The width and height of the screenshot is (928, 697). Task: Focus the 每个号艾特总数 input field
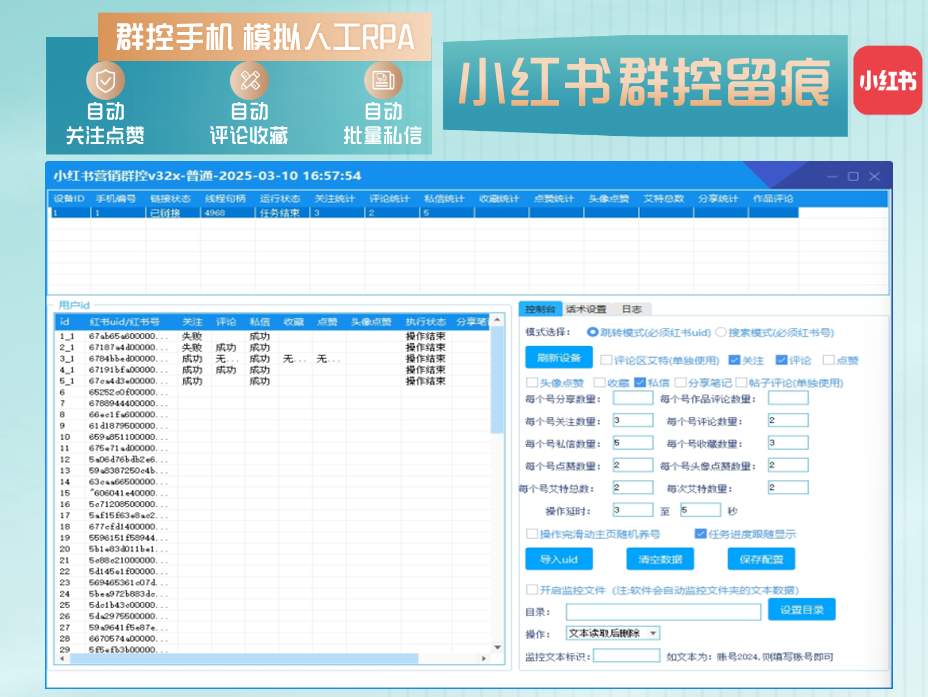point(633,488)
